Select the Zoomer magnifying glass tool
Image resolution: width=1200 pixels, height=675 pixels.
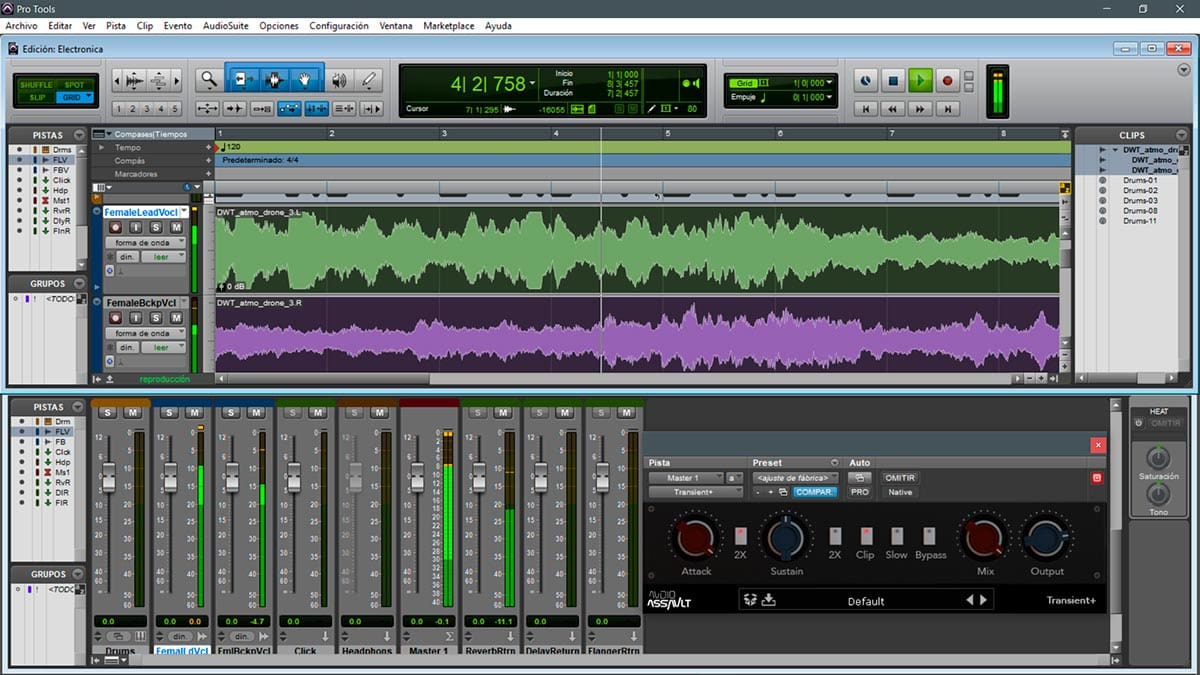208,80
